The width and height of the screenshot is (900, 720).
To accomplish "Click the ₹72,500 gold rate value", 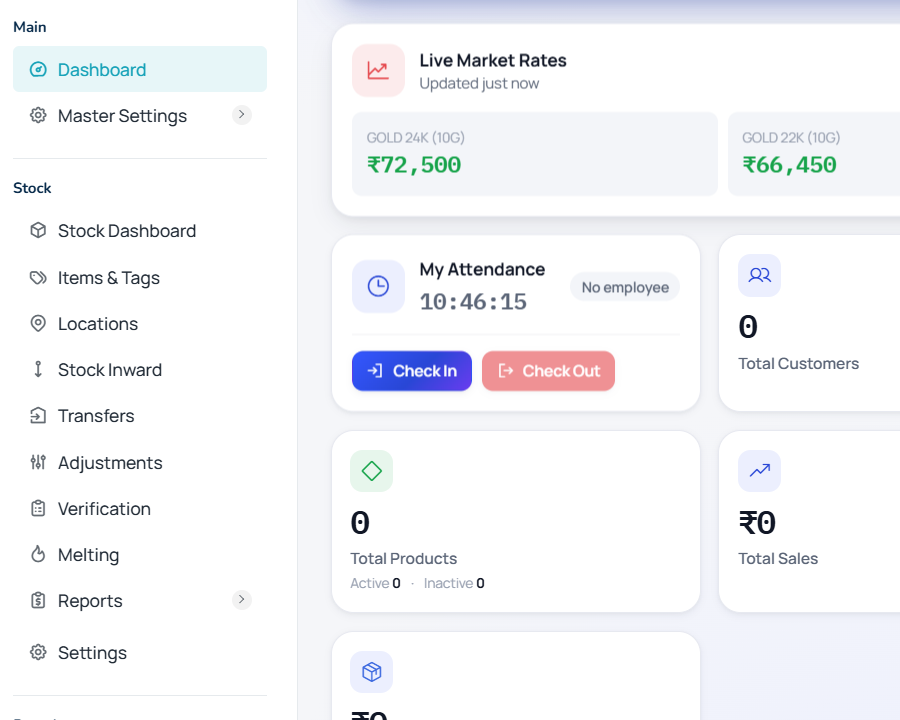I will 414,165.
